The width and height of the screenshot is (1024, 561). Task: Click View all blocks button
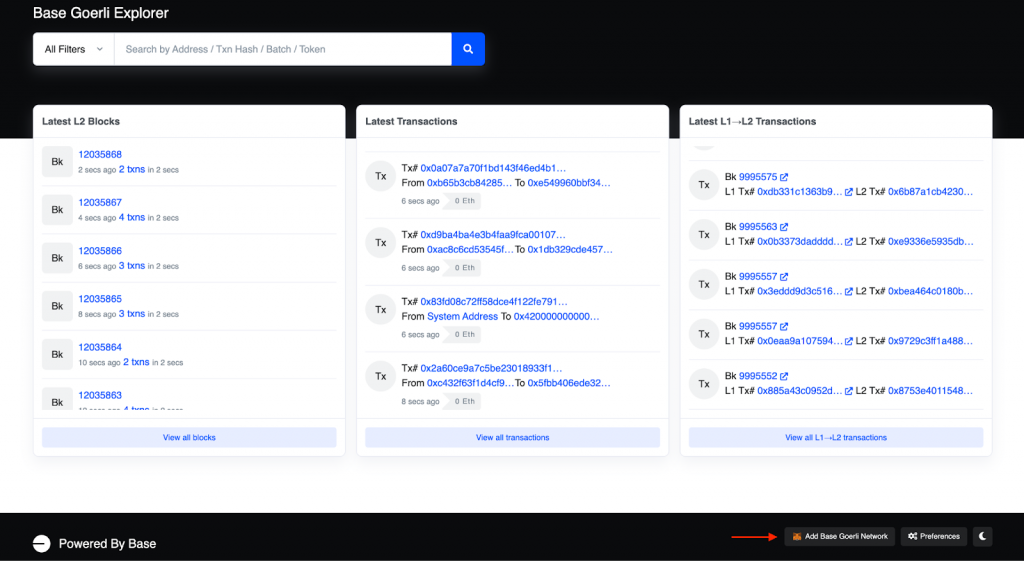point(189,438)
